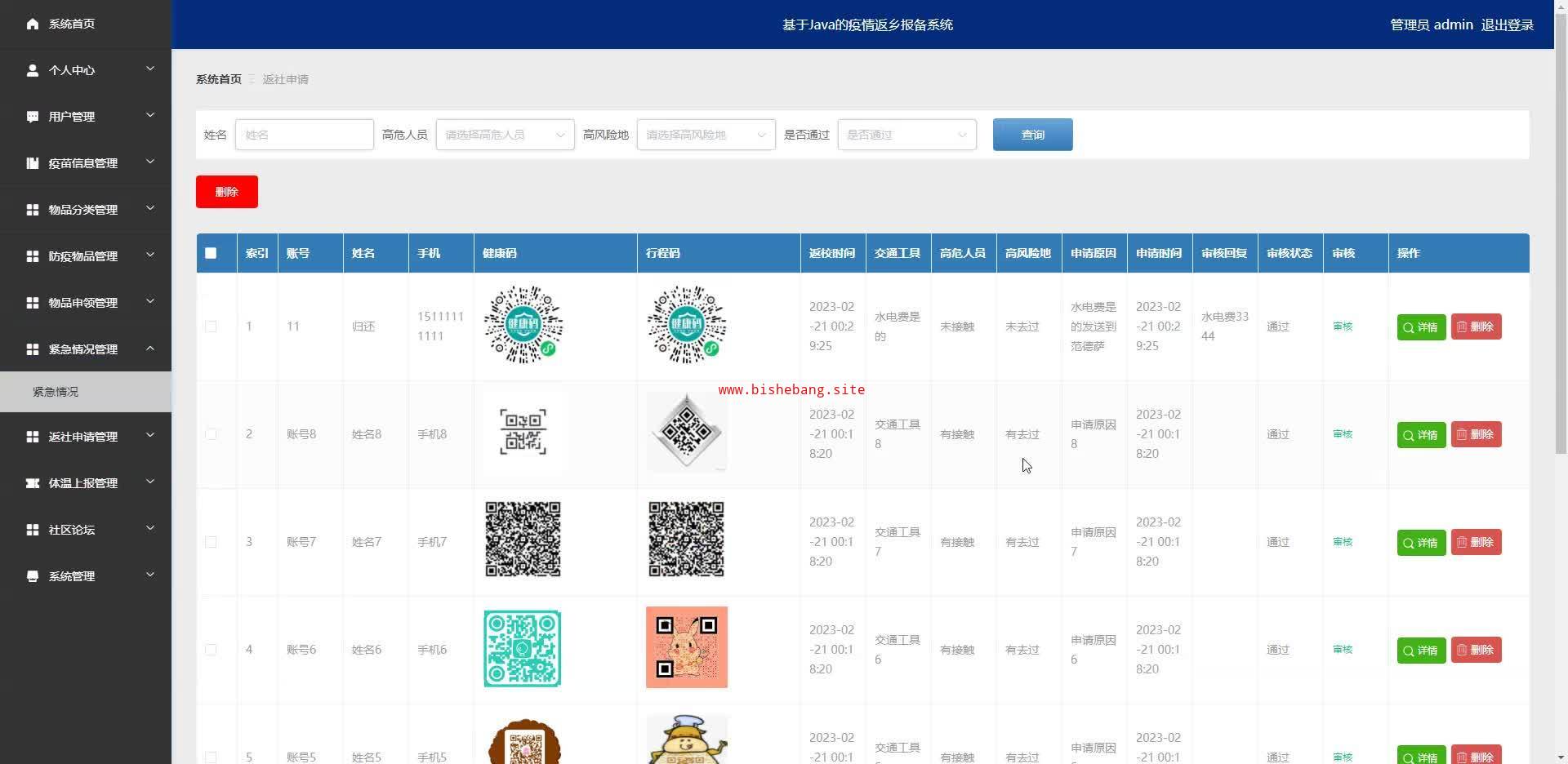This screenshot has width=1568, height=764.
Task: Expand the 用户管理 menu chevron
Action: coord(150,116)
